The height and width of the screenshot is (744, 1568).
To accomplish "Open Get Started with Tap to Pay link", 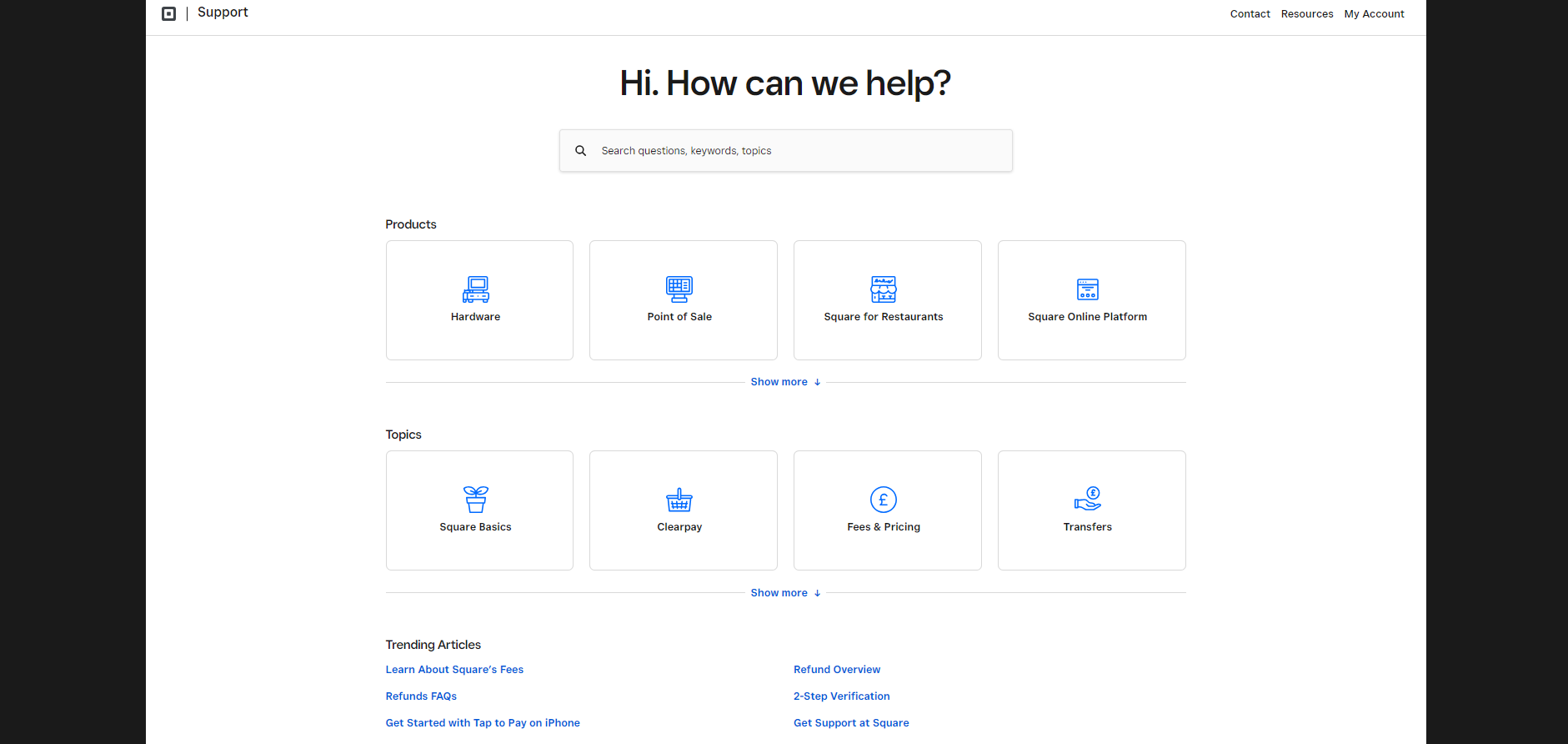I will pyautogui.click(x=483, y=723).
